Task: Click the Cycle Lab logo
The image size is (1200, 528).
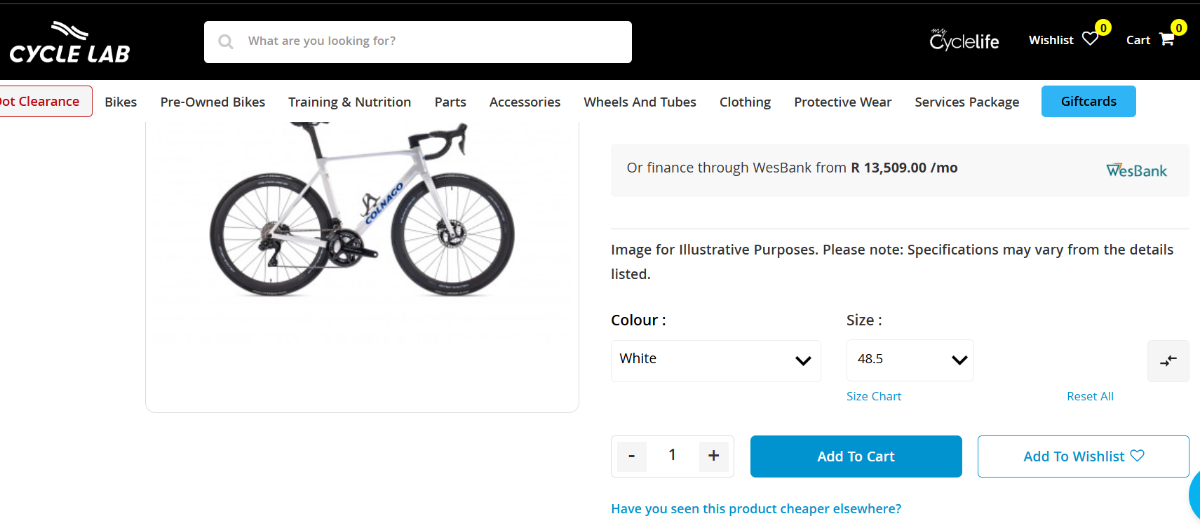Action: pyautogui.click(x=70, y=42)
